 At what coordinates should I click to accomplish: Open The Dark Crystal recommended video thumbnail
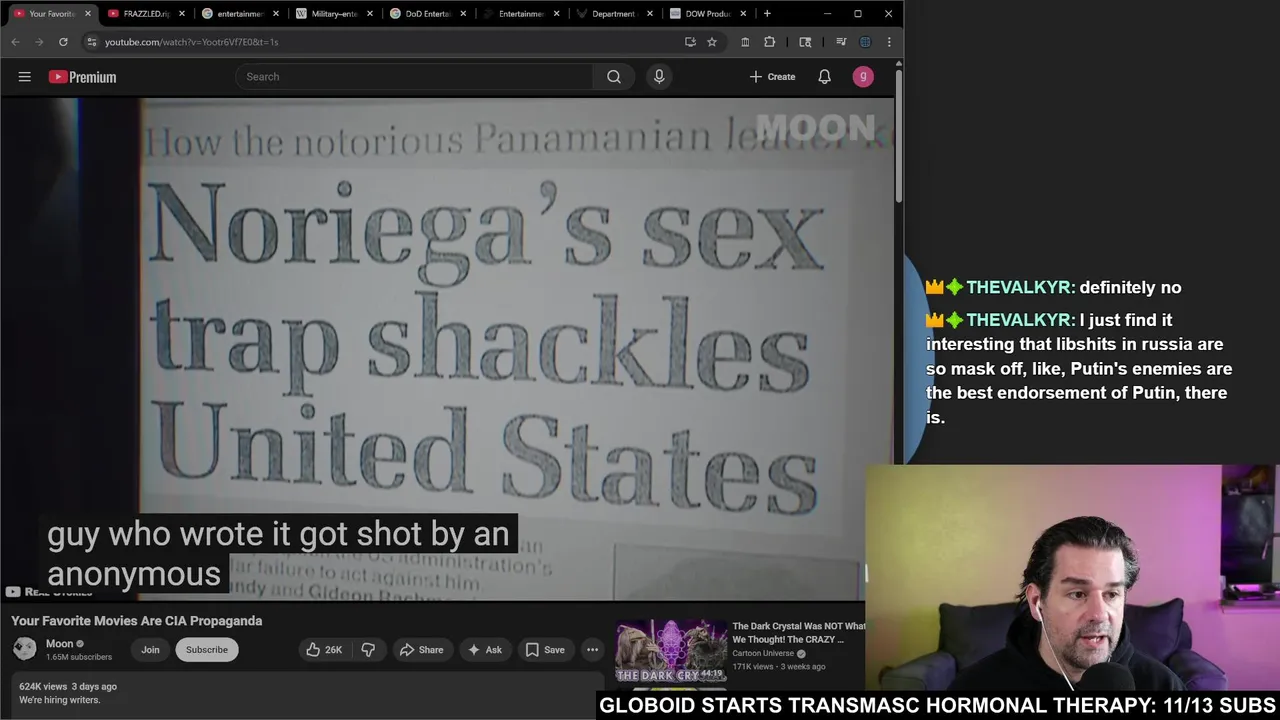(x=671, y=651)
